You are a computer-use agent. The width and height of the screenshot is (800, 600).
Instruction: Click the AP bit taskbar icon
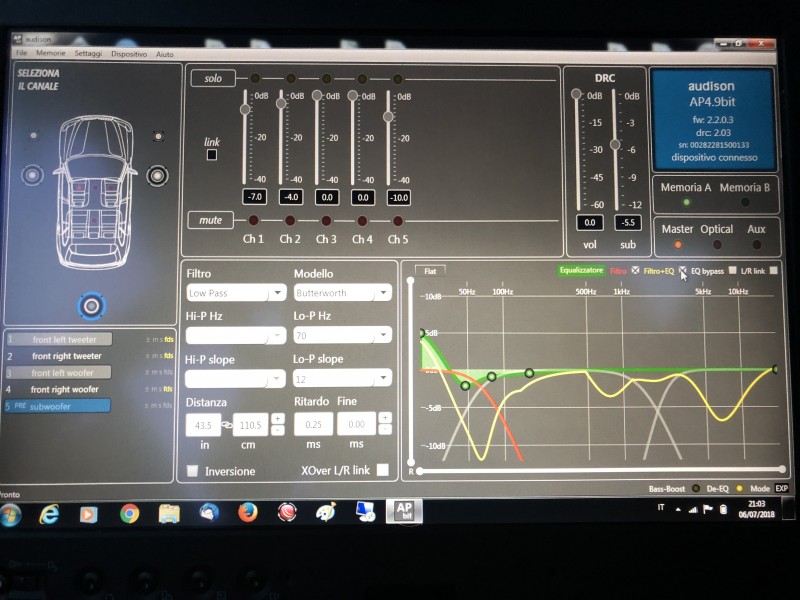pyautogui.click(x=404, y=511)
